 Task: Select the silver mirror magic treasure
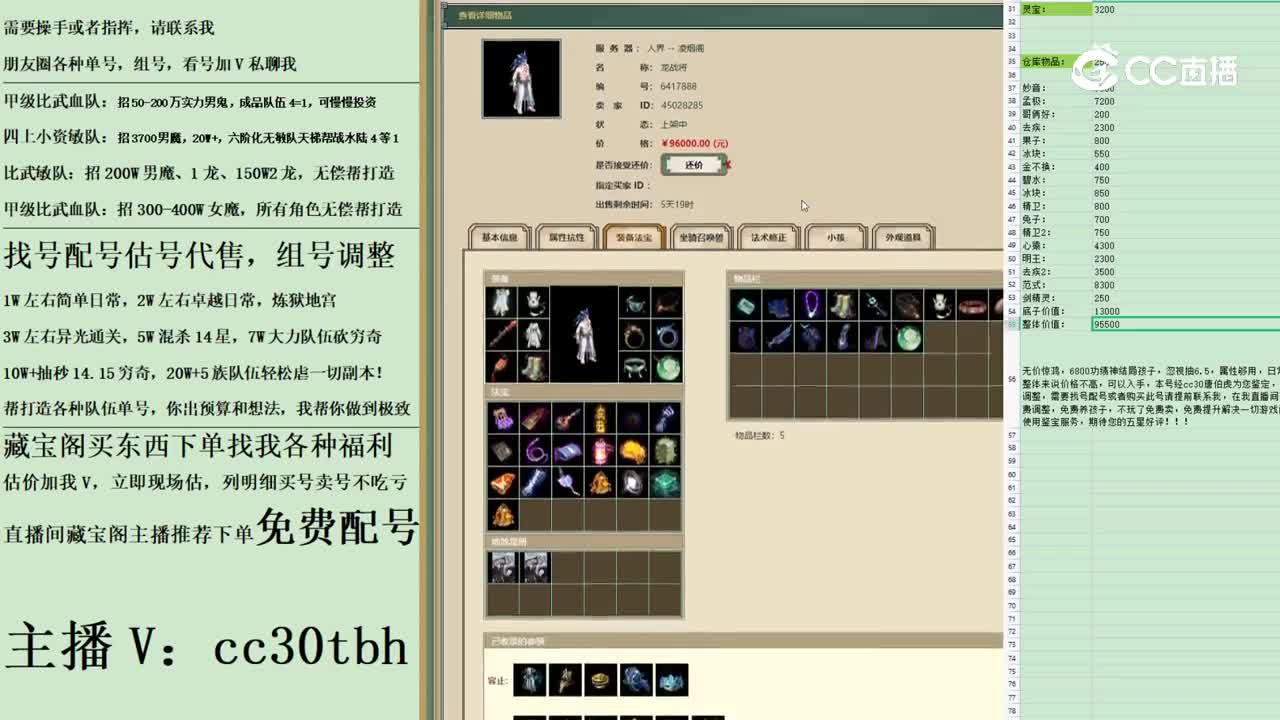pos(633,483)
